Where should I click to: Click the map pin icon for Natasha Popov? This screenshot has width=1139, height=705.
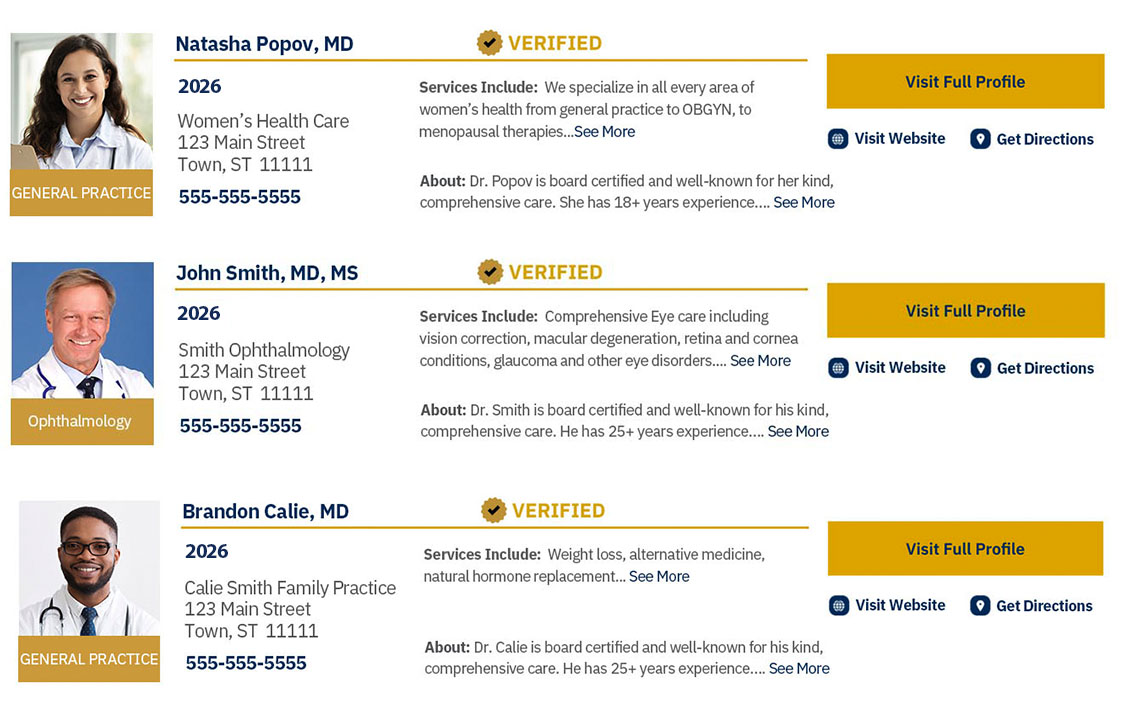click(x=980, y=139)
